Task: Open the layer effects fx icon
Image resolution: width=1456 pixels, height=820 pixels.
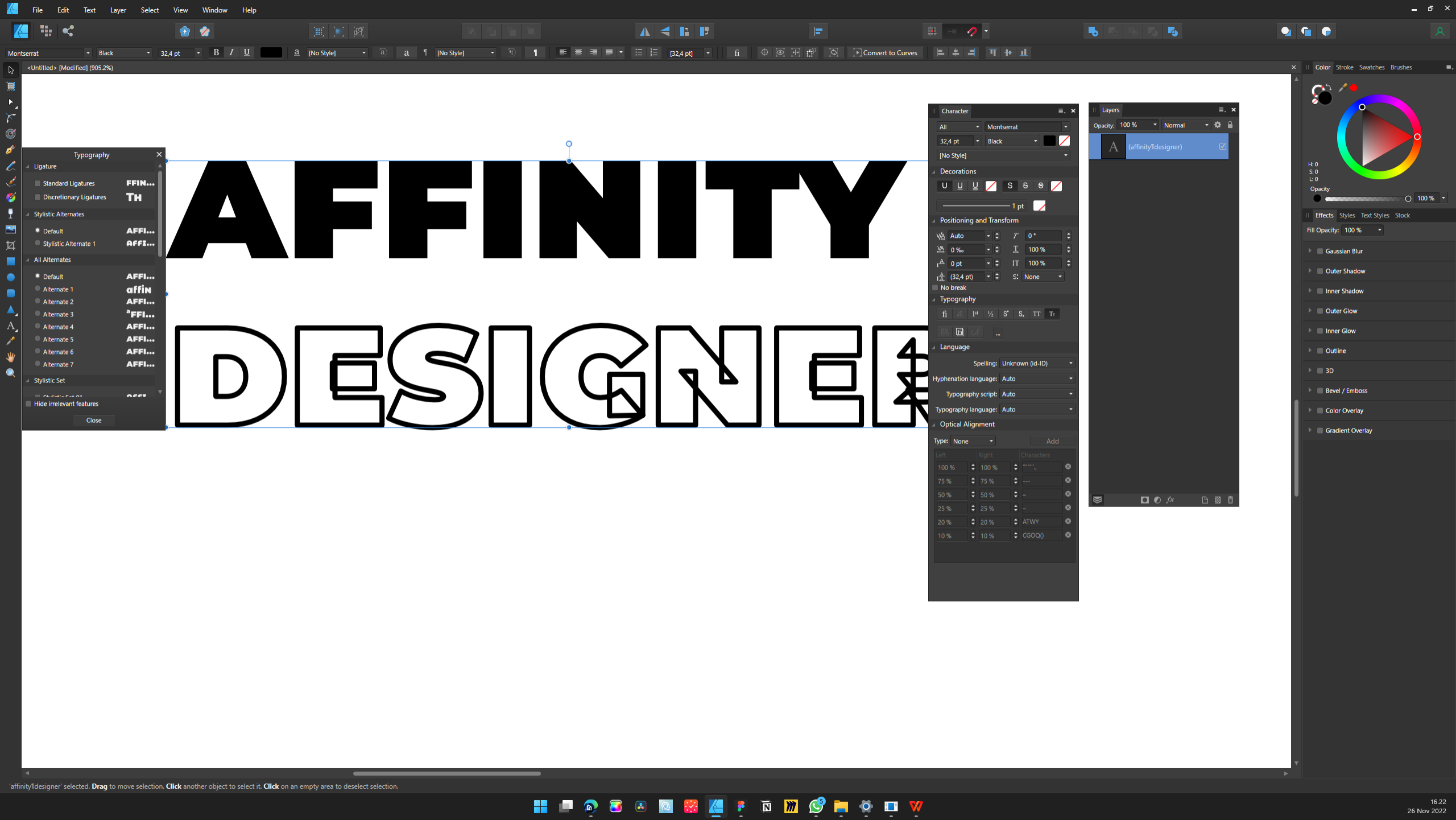Action: click(1170, 500)
